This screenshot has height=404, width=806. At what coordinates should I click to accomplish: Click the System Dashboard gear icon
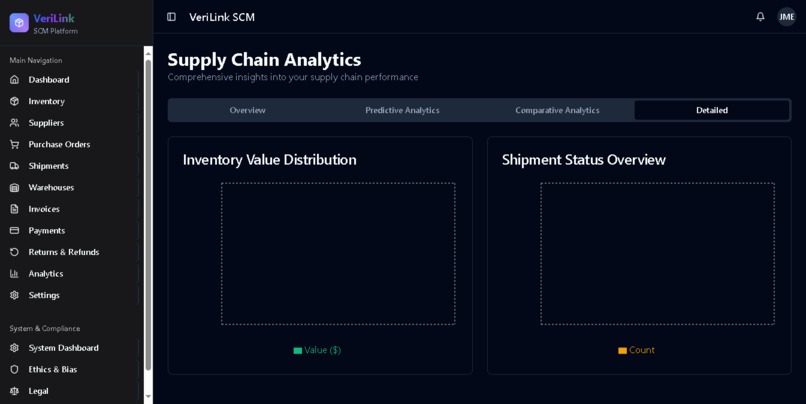(14, 348)
